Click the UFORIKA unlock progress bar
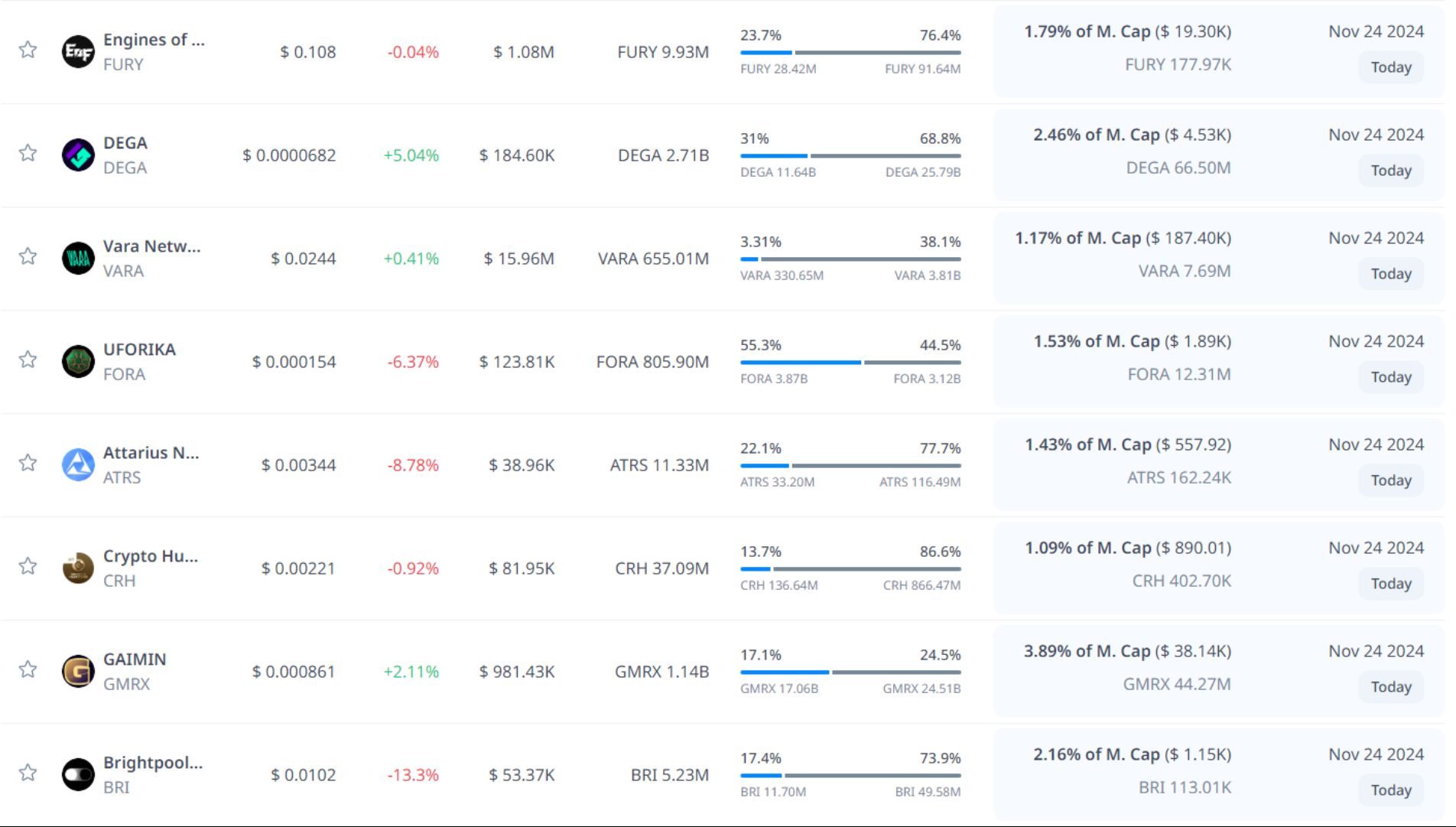 (850, 363)
